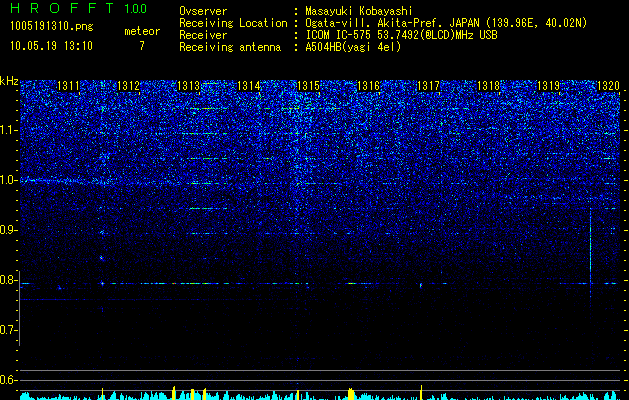Click the yellow meteor marker under 1315
The width and height of the screenshot is (629, 400).
(x=298, y=395)
